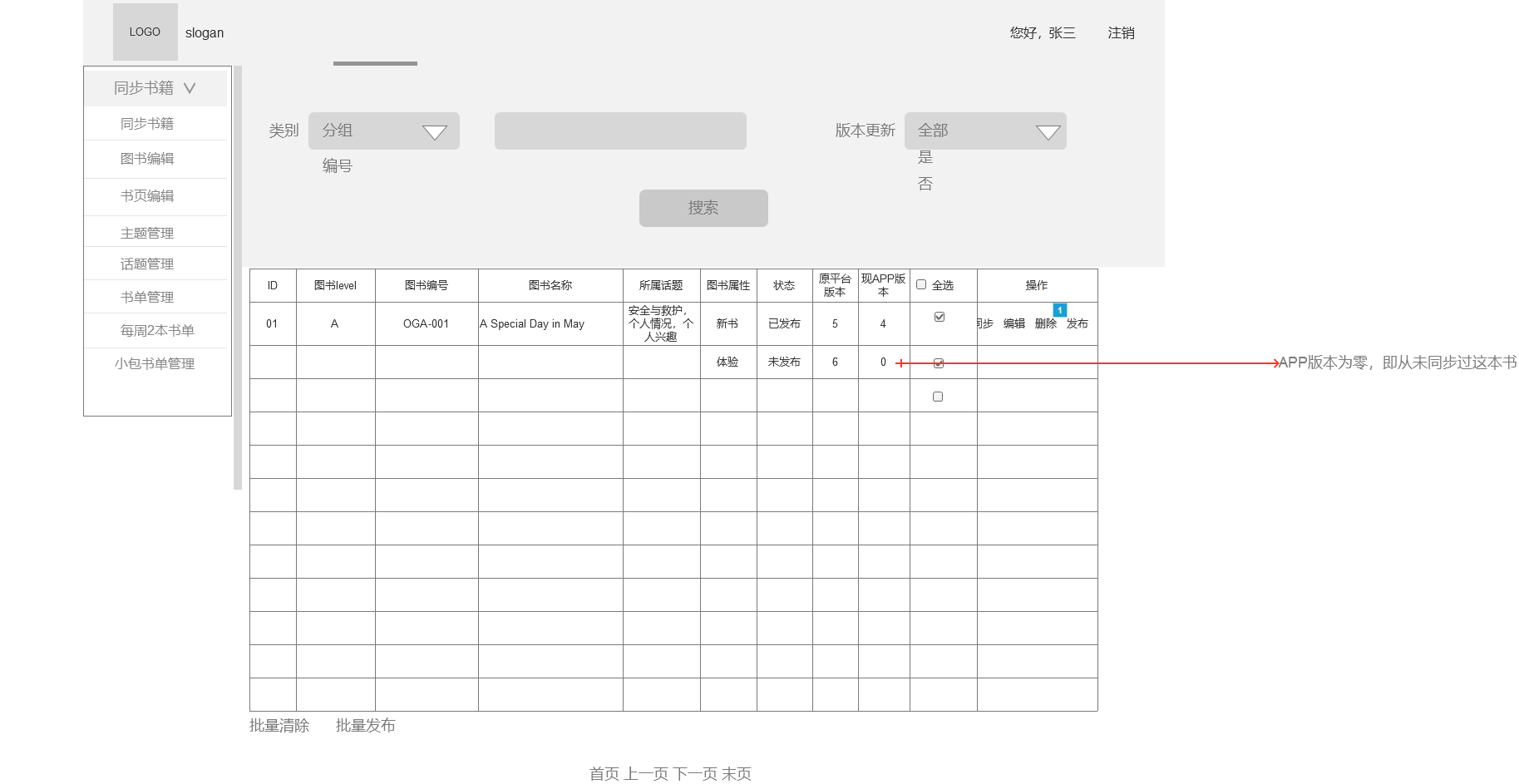Collapse the 同步书籍 sidebar group header
The width and height of the screenshot is (1519, 784).
(155, 88)
